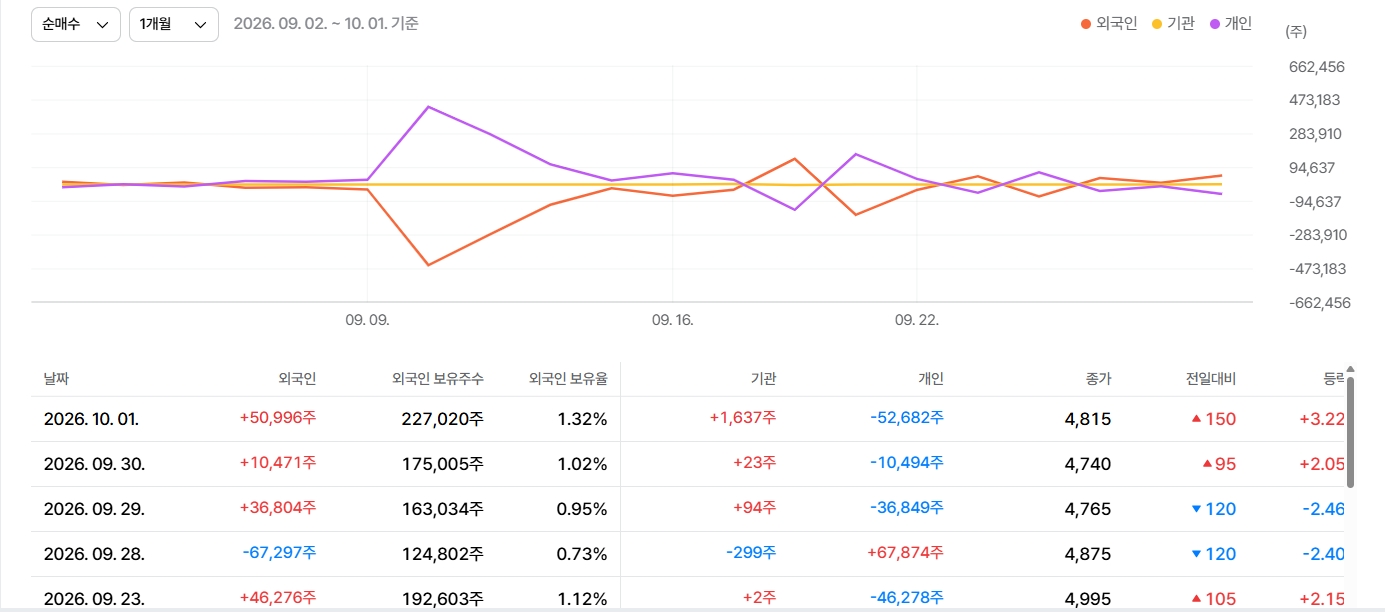Click the 날짜 column header
This screenshot has width=1385, height=612.
point(57,379)
